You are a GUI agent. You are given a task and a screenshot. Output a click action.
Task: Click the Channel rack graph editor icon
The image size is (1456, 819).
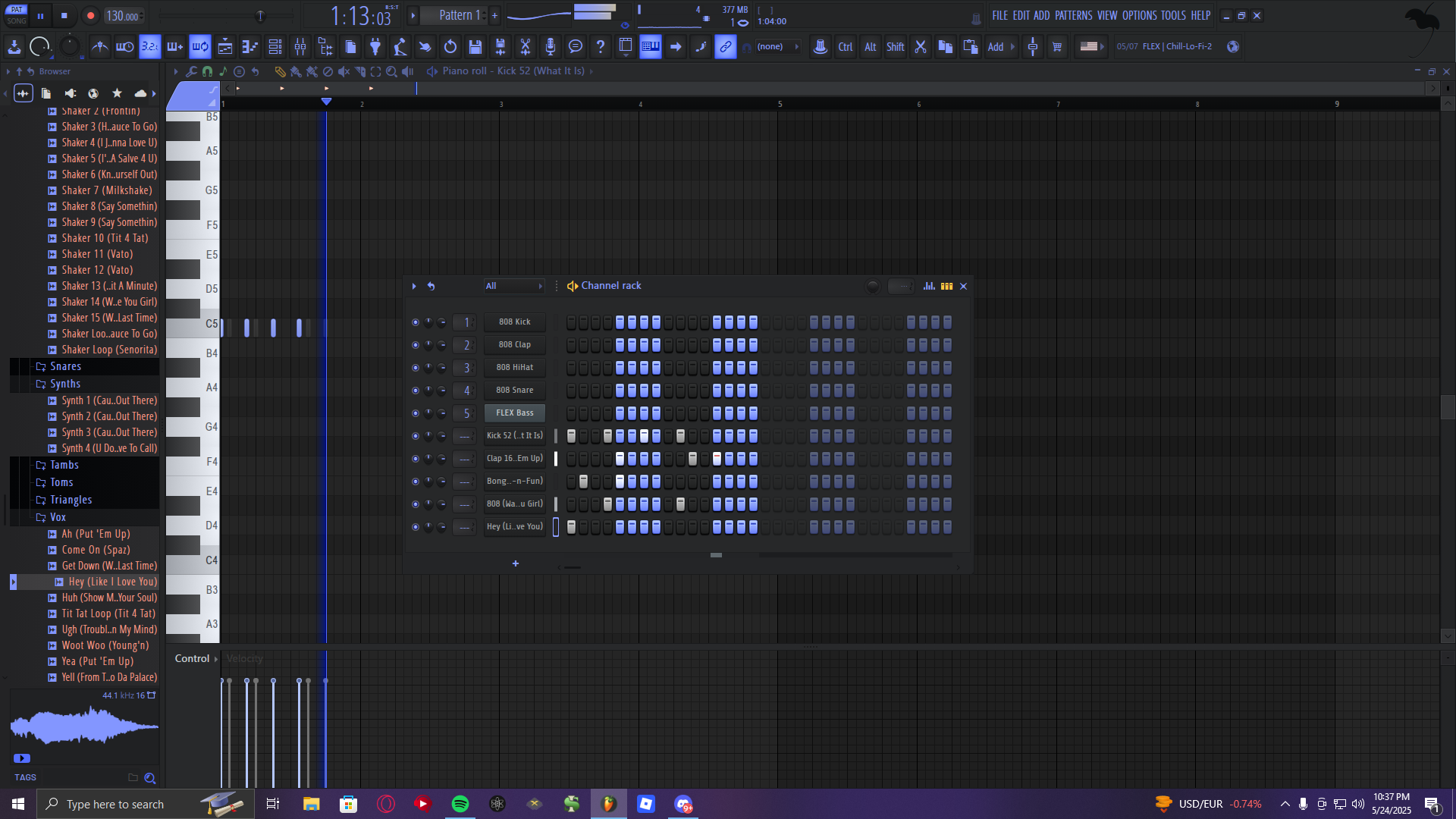click(x=929, y=286)
